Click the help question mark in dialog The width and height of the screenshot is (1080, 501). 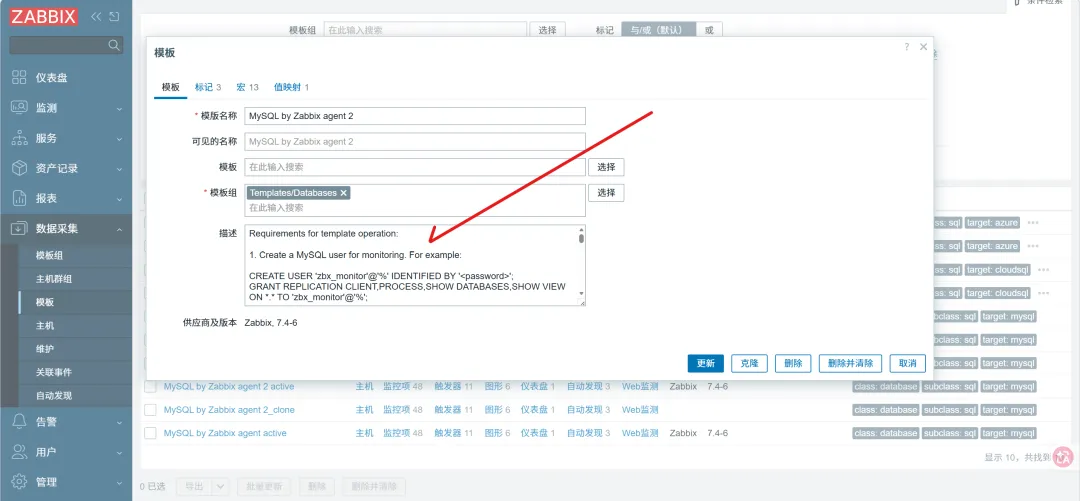(906, 47)
